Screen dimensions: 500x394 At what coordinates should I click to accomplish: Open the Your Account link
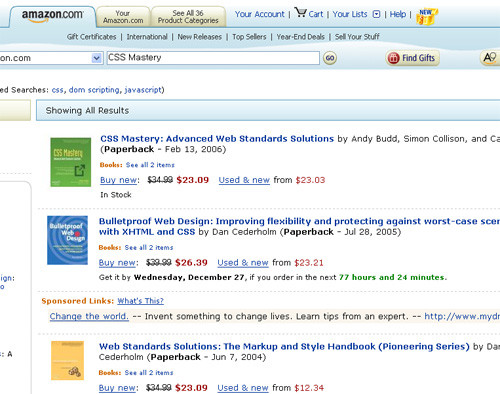260,14
